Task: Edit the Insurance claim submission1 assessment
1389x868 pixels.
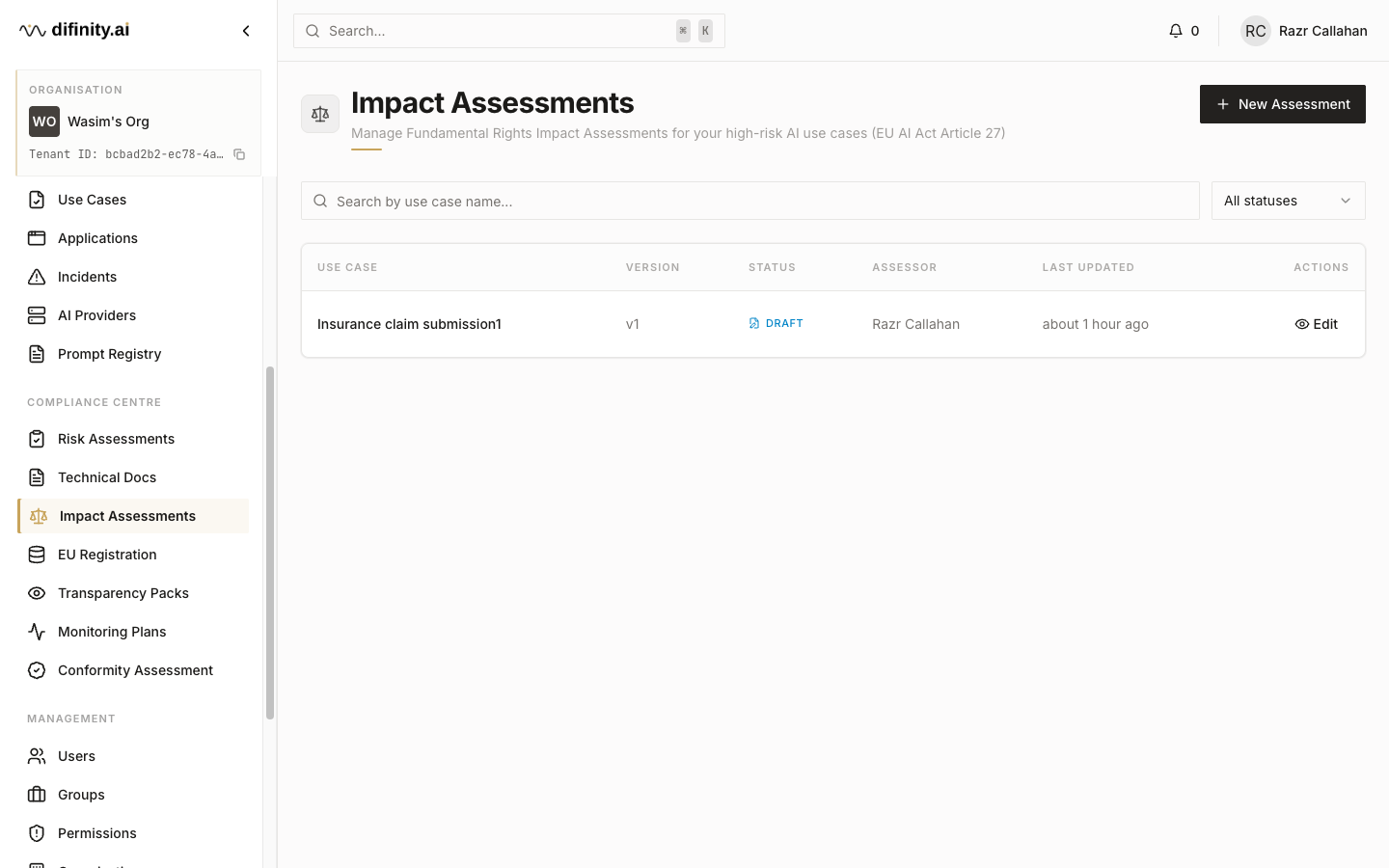Action: coord(1316,324)
